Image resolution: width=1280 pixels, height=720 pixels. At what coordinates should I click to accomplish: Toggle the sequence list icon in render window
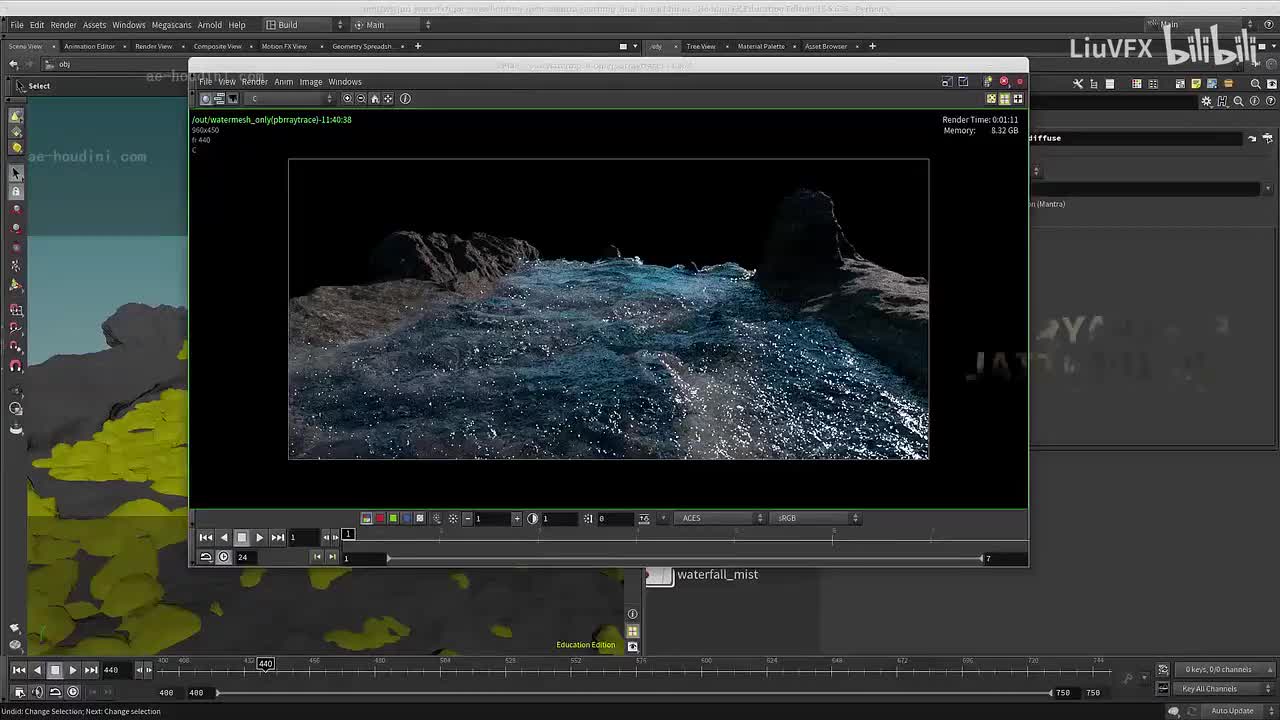point(219,98)
